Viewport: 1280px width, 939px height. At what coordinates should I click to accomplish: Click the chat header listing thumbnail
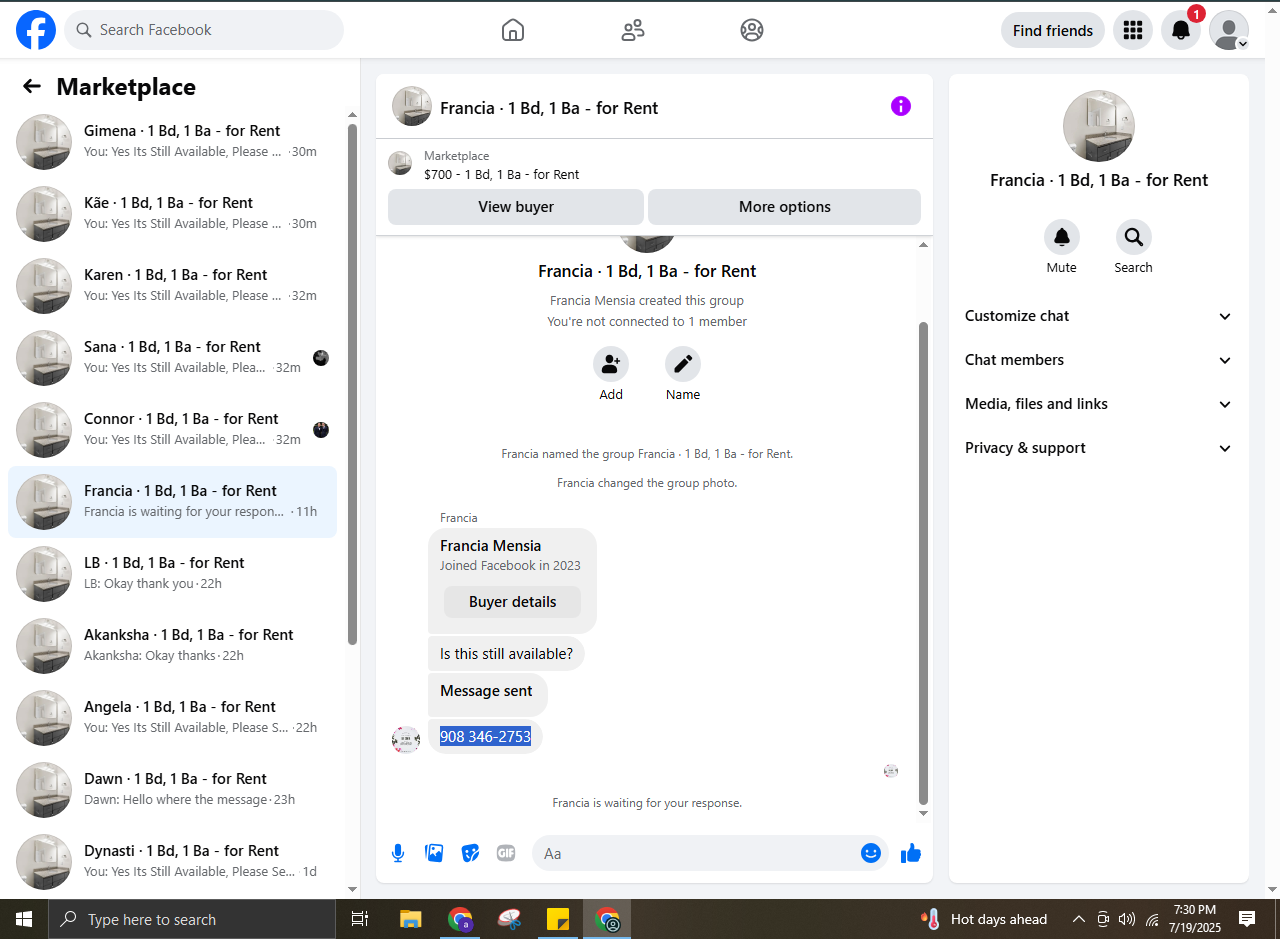pos(412,106)
